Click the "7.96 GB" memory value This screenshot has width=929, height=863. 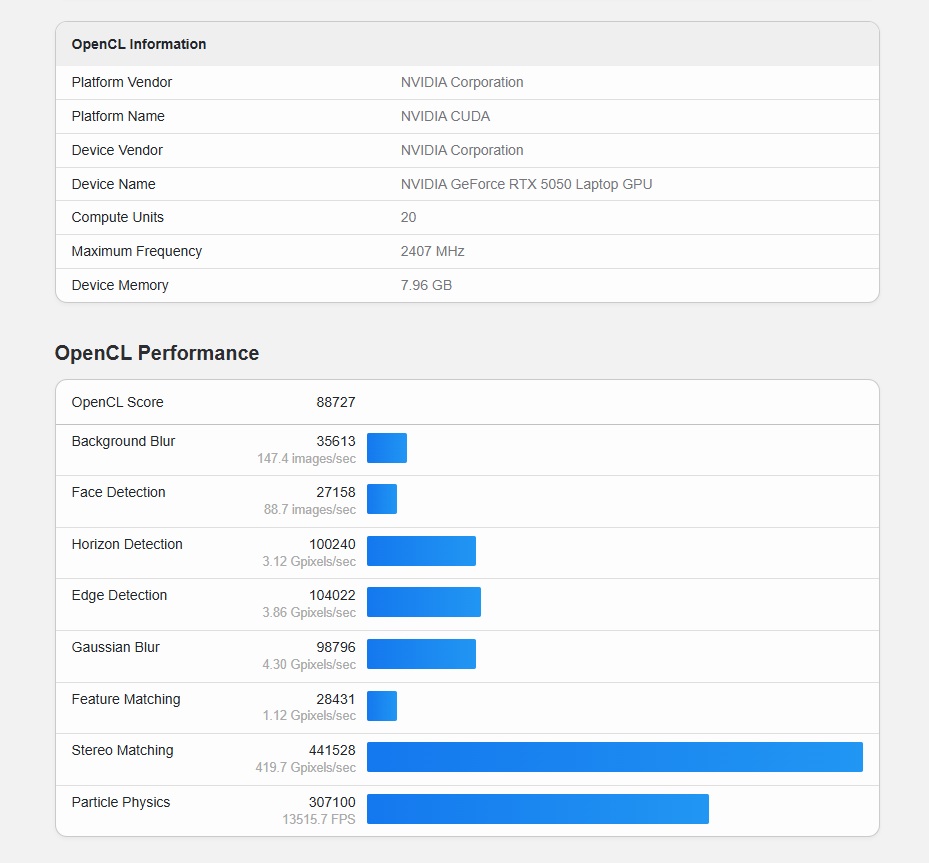[x=426, y=285]
